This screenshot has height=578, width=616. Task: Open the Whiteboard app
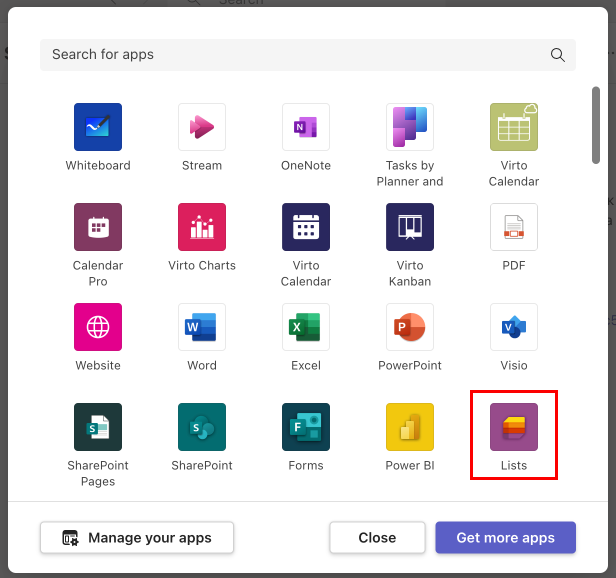pos(98,127)
